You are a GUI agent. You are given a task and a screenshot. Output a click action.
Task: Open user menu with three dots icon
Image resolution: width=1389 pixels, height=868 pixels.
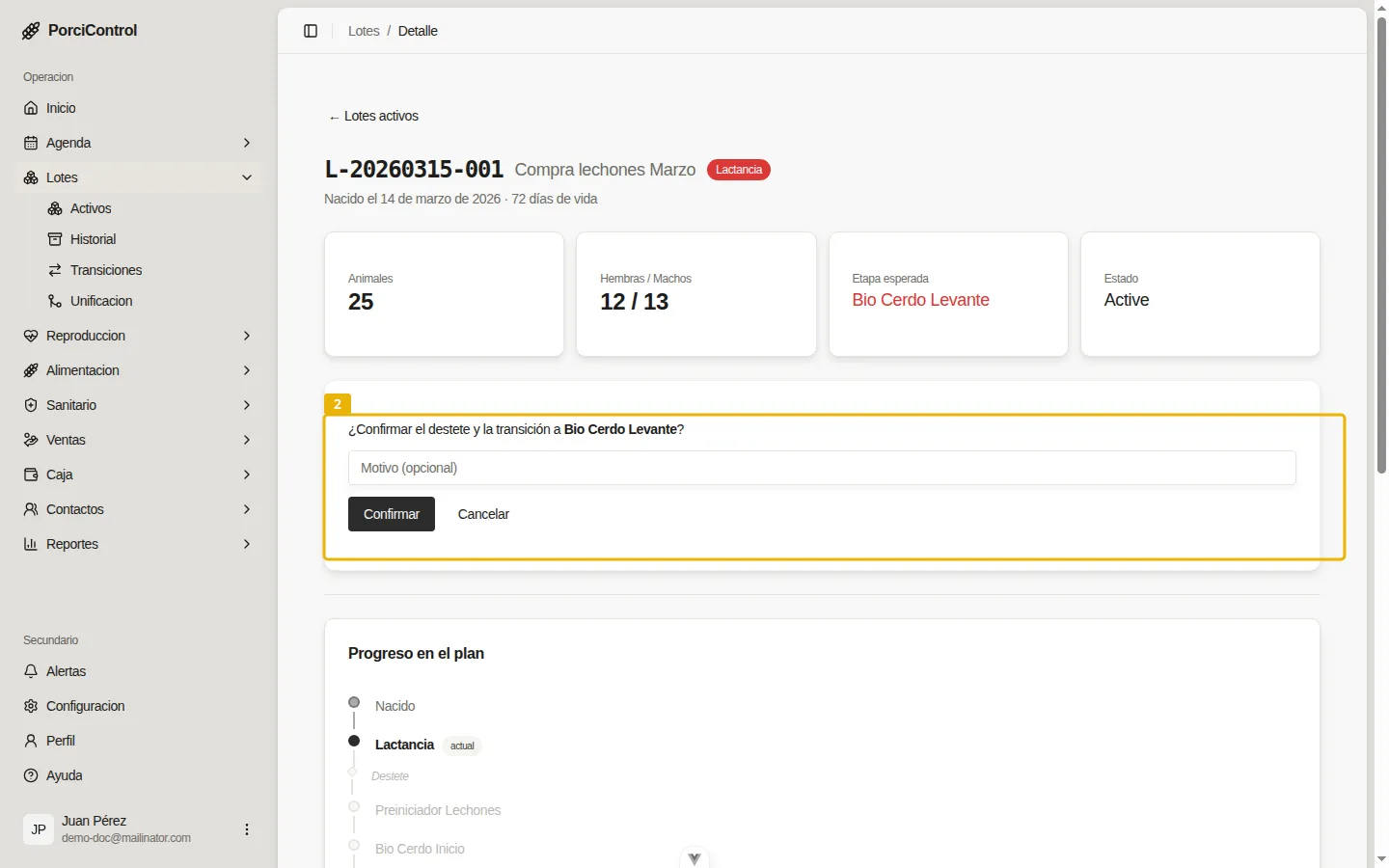pos(247,829)
